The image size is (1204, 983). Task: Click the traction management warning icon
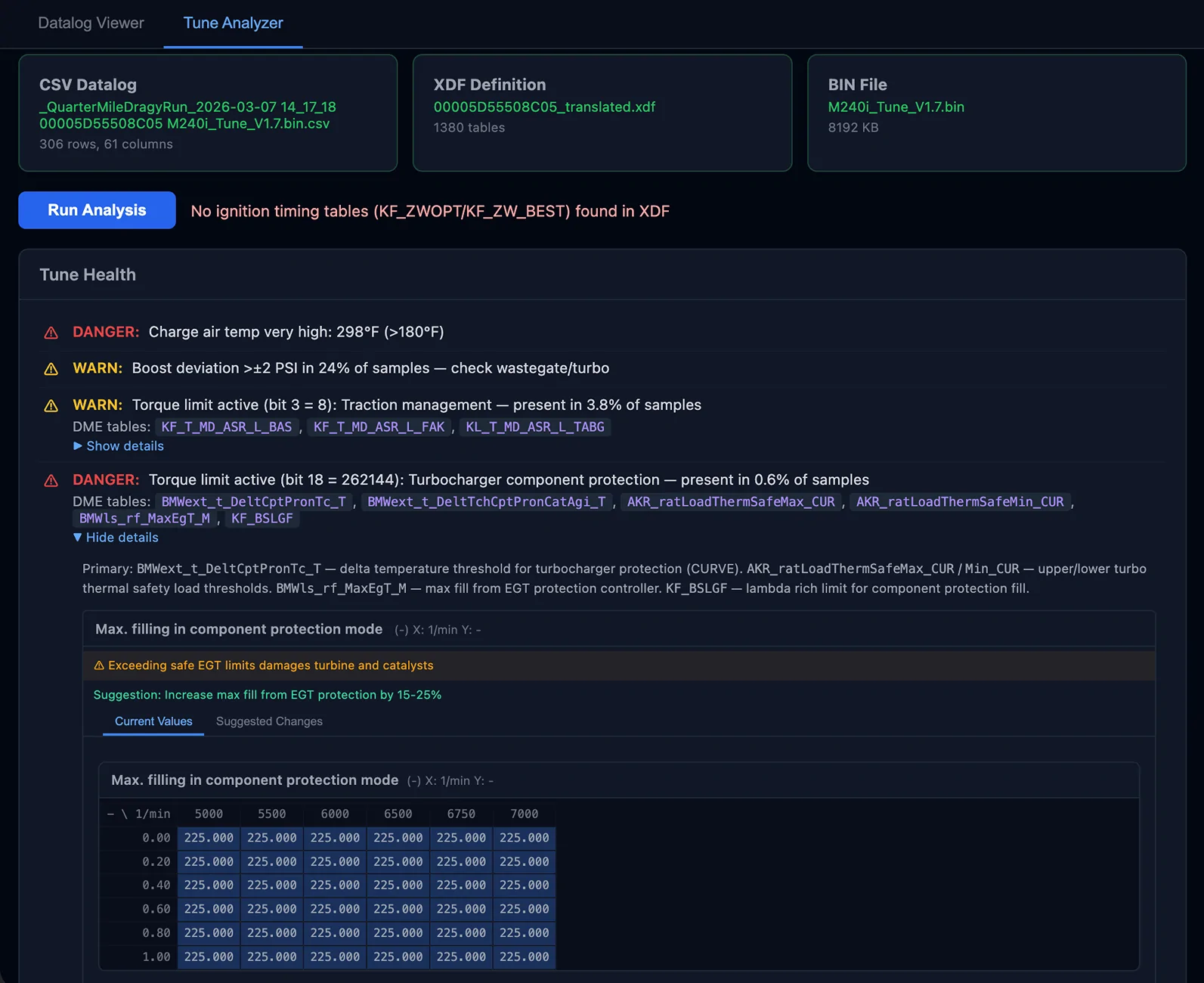51,406
